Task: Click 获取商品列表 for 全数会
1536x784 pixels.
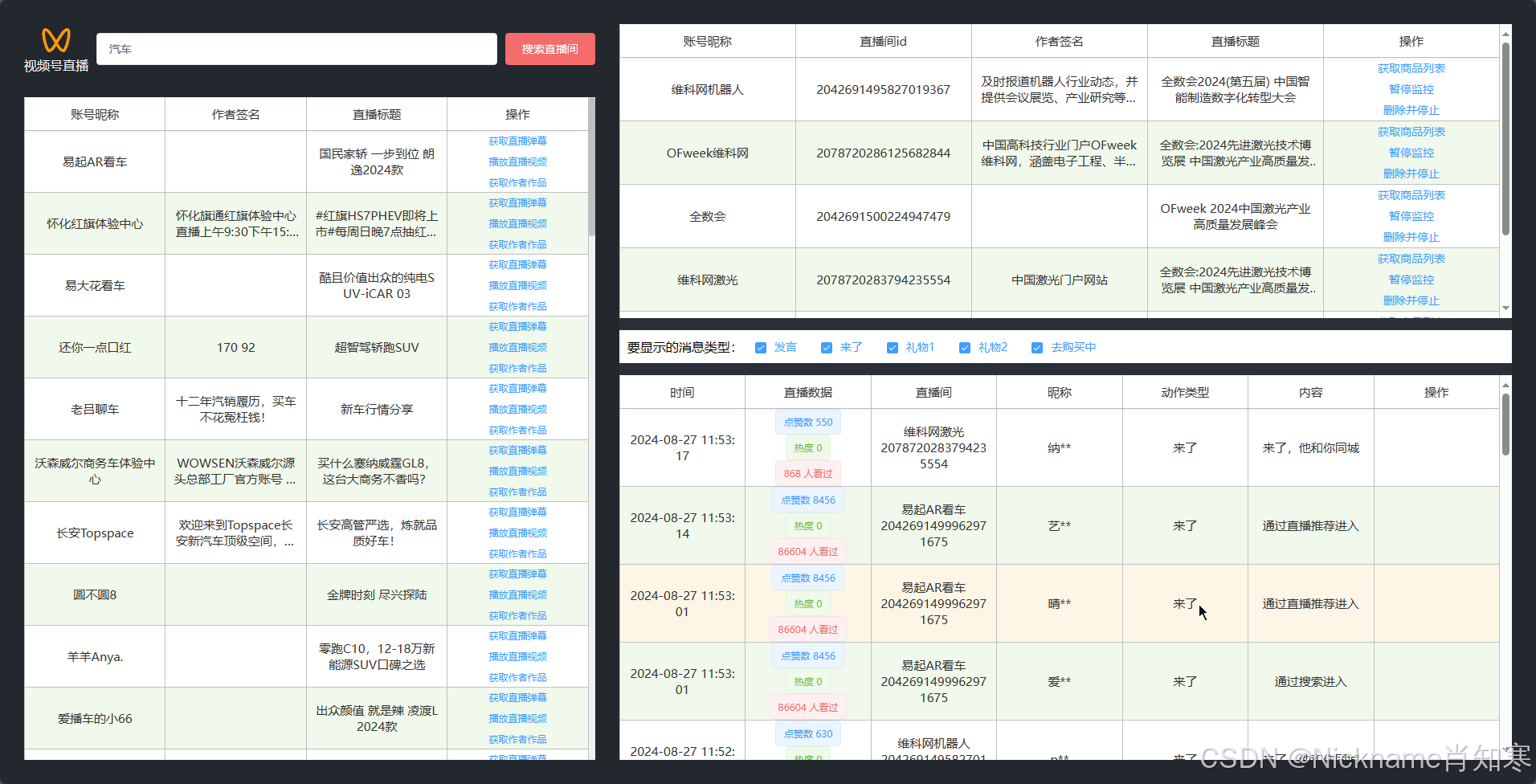Action: pyautogui.click(x=1411, y=195)
